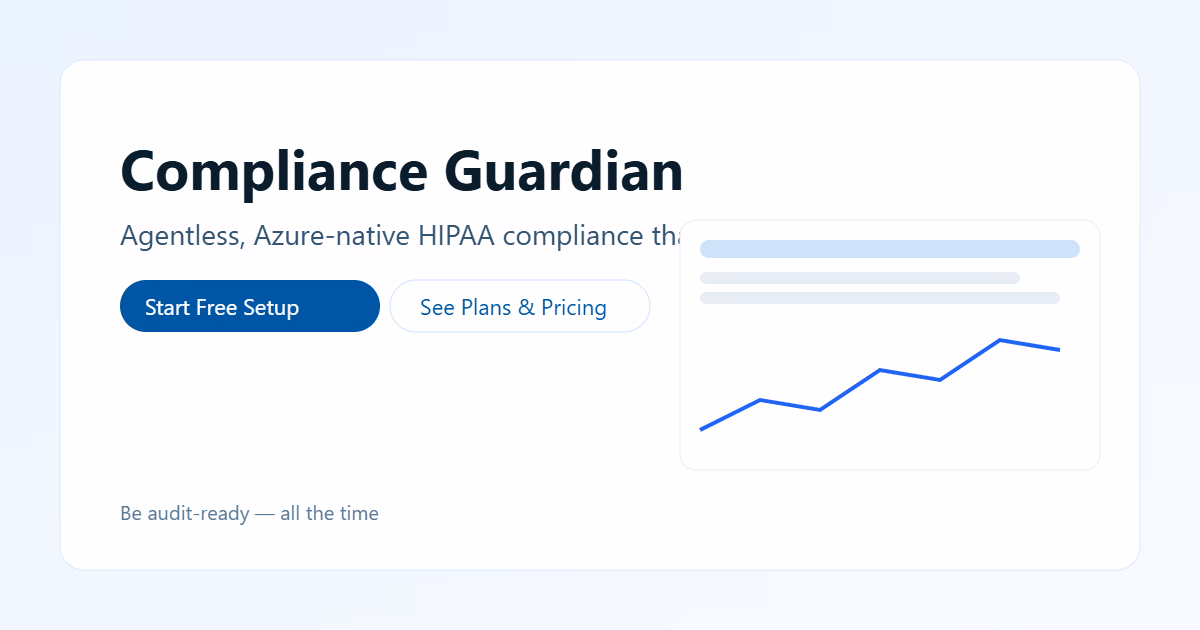Select the longer gray placeholder bar
This screenshot has width=1200, height=630.
879,298
